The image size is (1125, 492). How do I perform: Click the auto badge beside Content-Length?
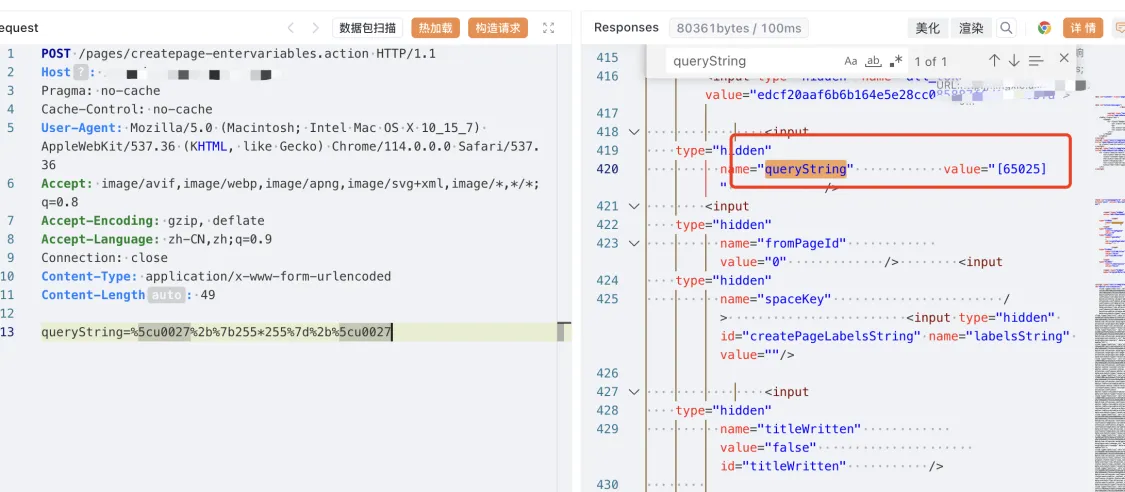click(x=166, y=295)
